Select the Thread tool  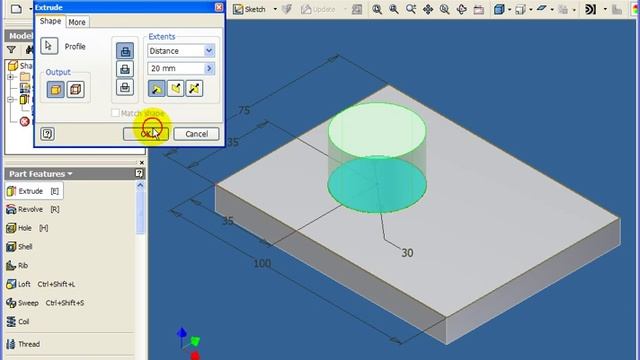tap(23, 344)
